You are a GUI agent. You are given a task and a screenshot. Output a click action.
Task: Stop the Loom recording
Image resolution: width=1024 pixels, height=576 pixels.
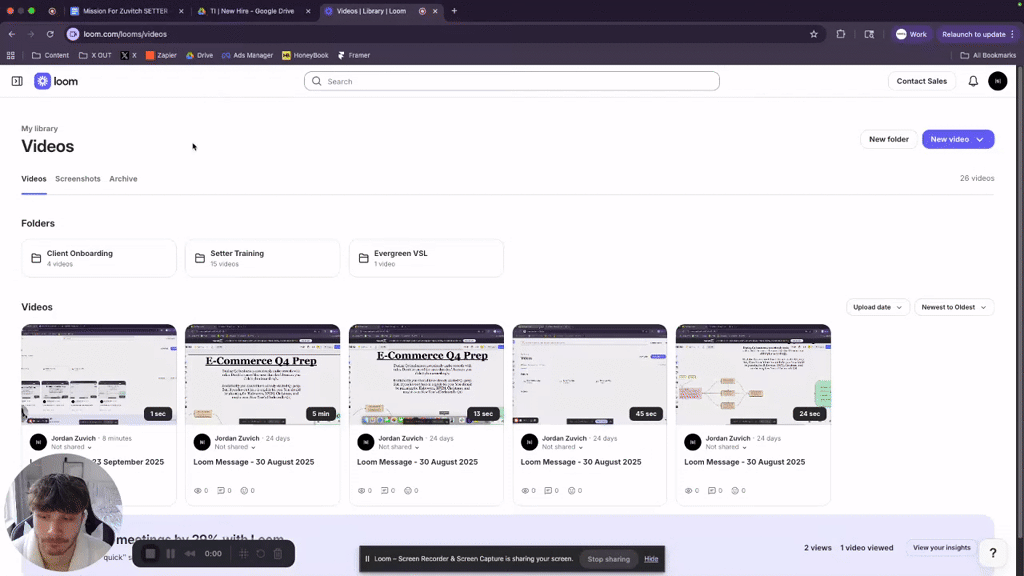pyautogui.click(x=150, y=554)
